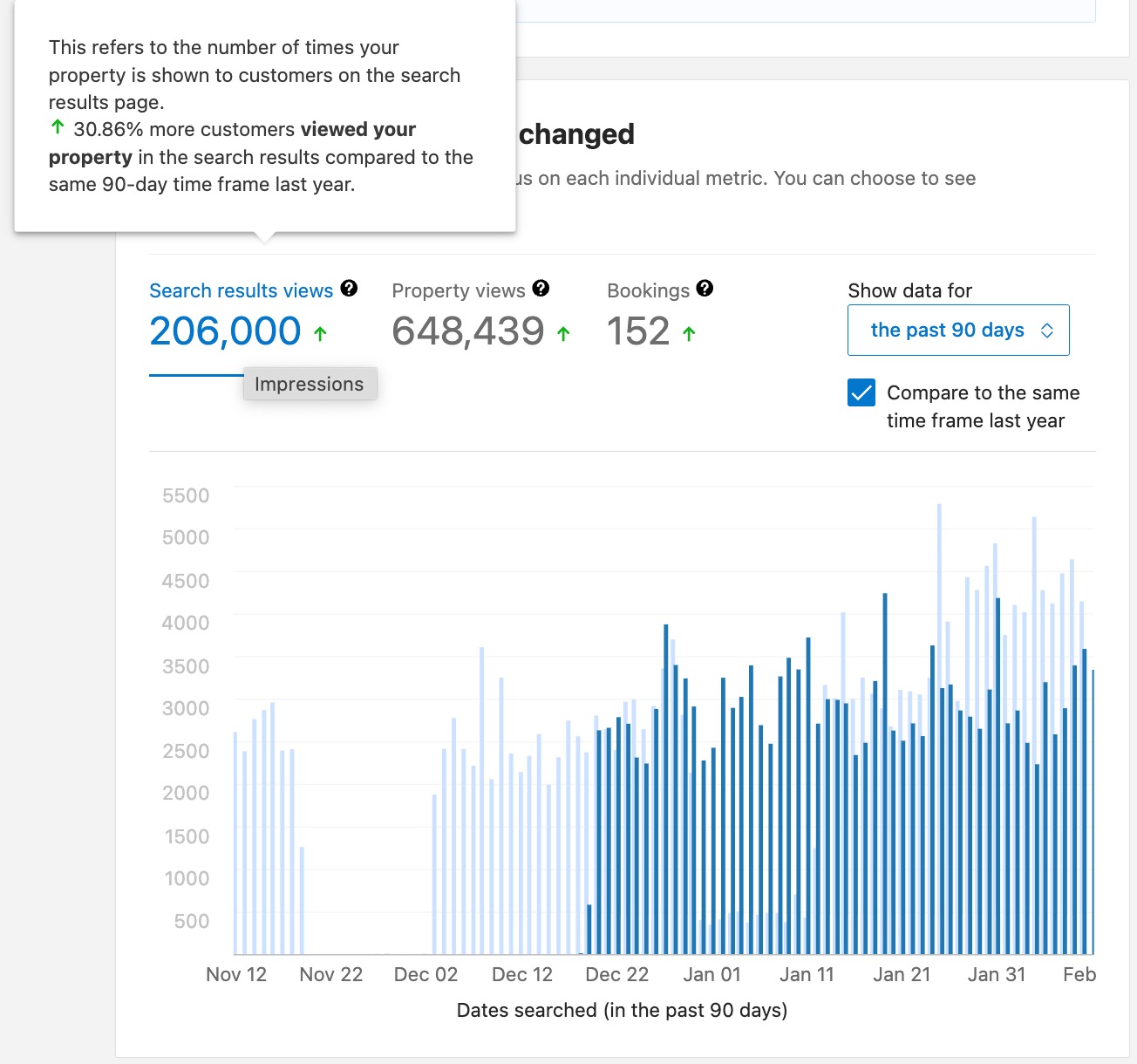Select the Bookings metric tab

point(649,290)
